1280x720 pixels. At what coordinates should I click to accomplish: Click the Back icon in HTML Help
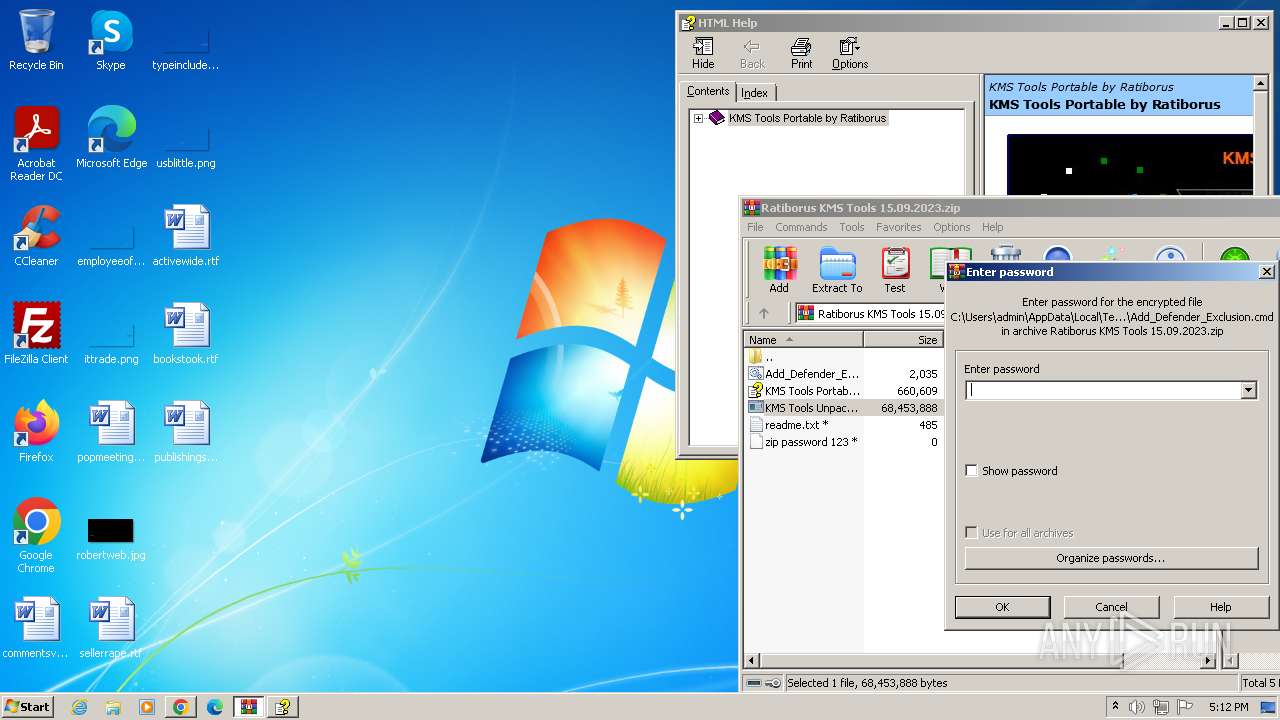coord(752,54)
